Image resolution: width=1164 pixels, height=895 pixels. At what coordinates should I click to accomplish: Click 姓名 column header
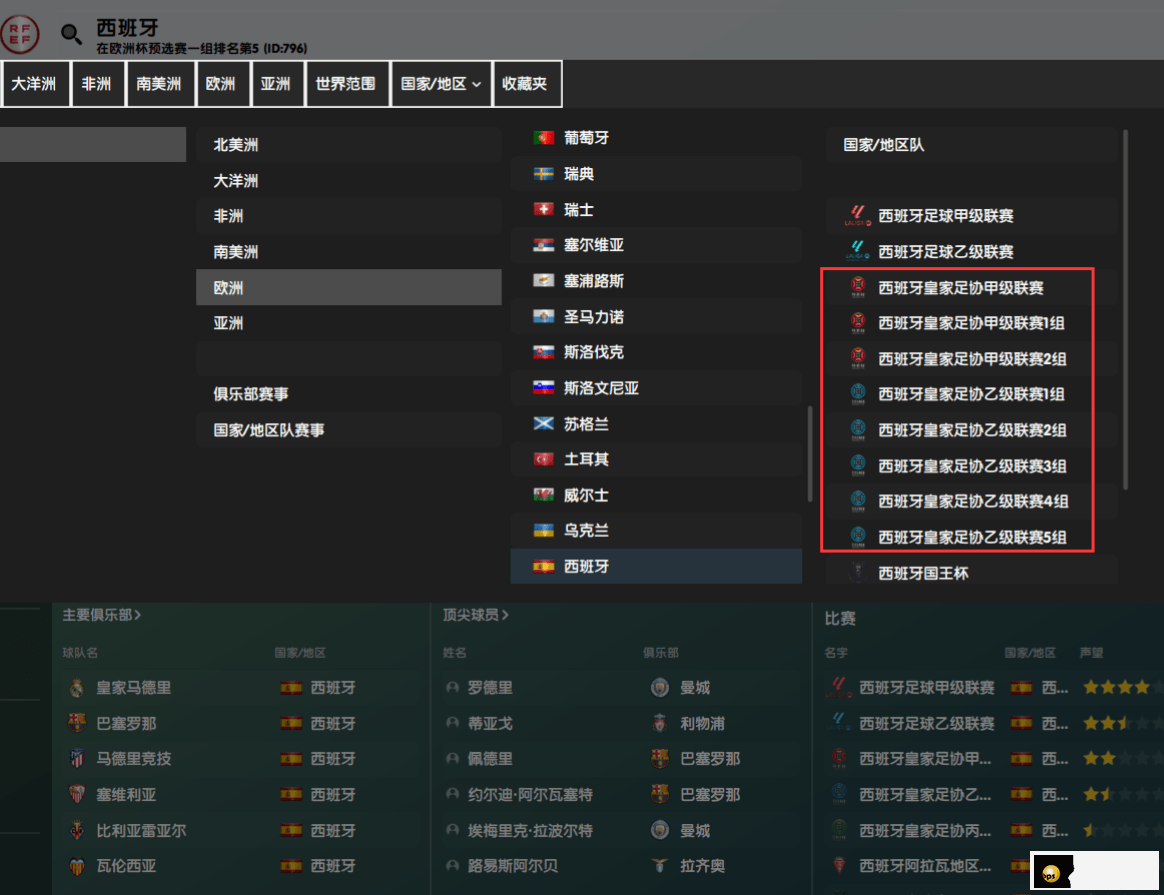(x=454, y=652)
